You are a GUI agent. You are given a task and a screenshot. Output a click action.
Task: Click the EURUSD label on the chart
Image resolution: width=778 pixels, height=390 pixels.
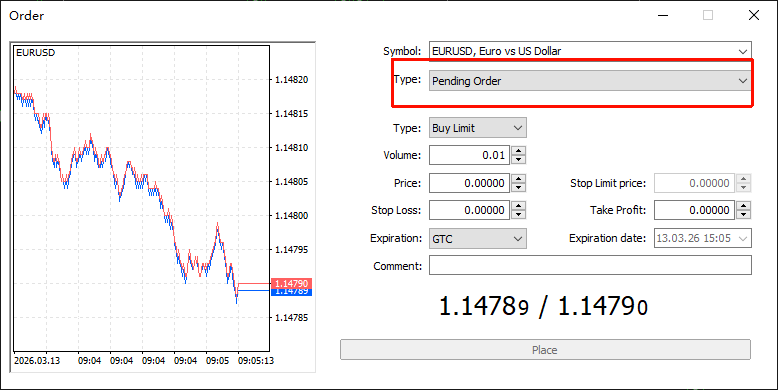36,53
